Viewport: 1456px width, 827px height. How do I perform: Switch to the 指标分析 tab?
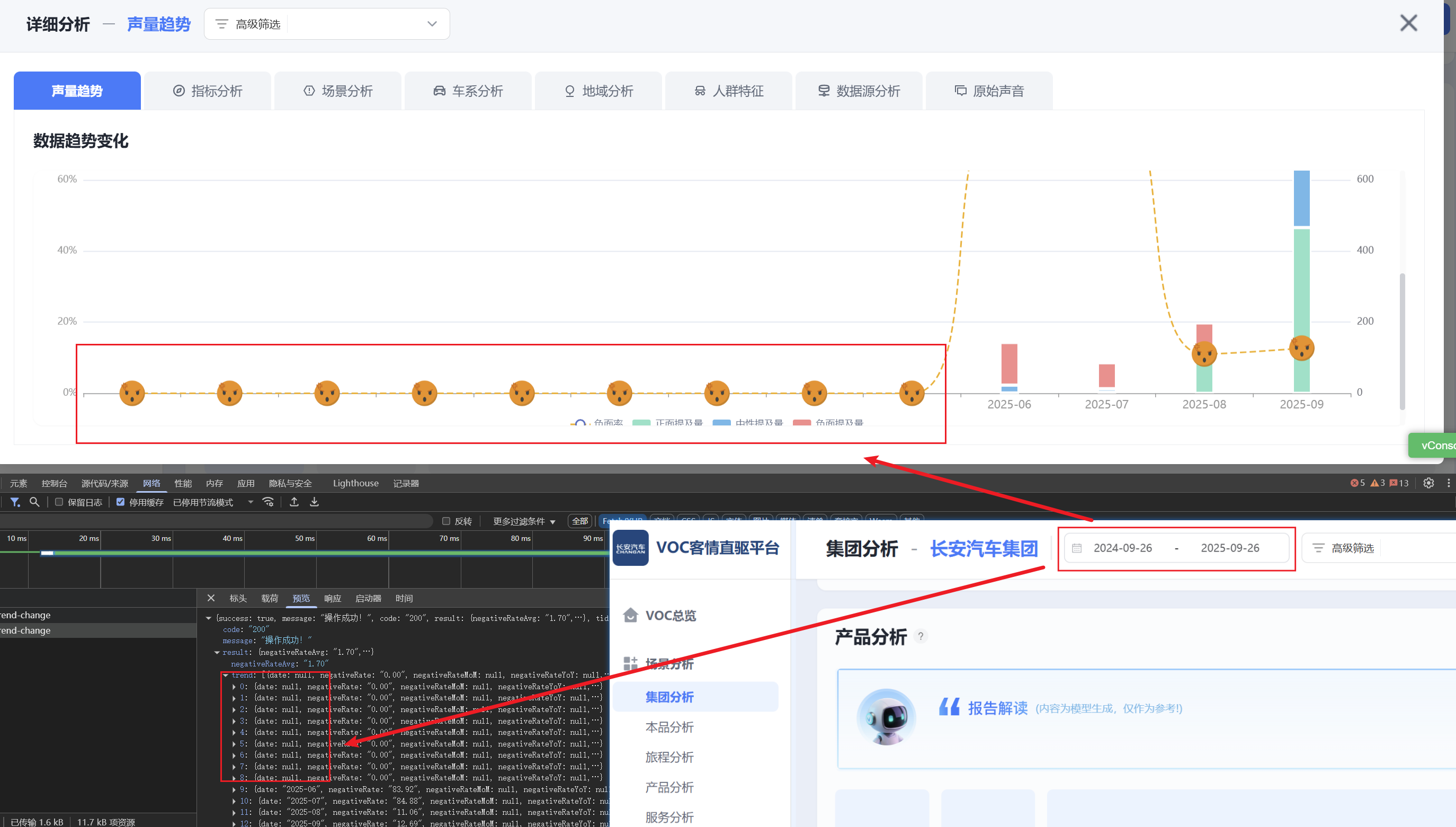click(x=208, y=91)
